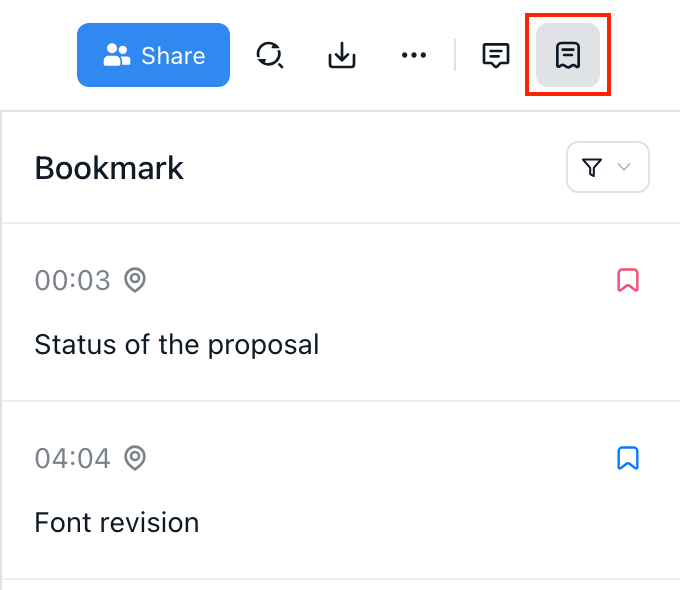Open the more options ellipsis menu
The width and height of the screenshot is (680, 590).
pyautogui.click(x=414, y=55)
